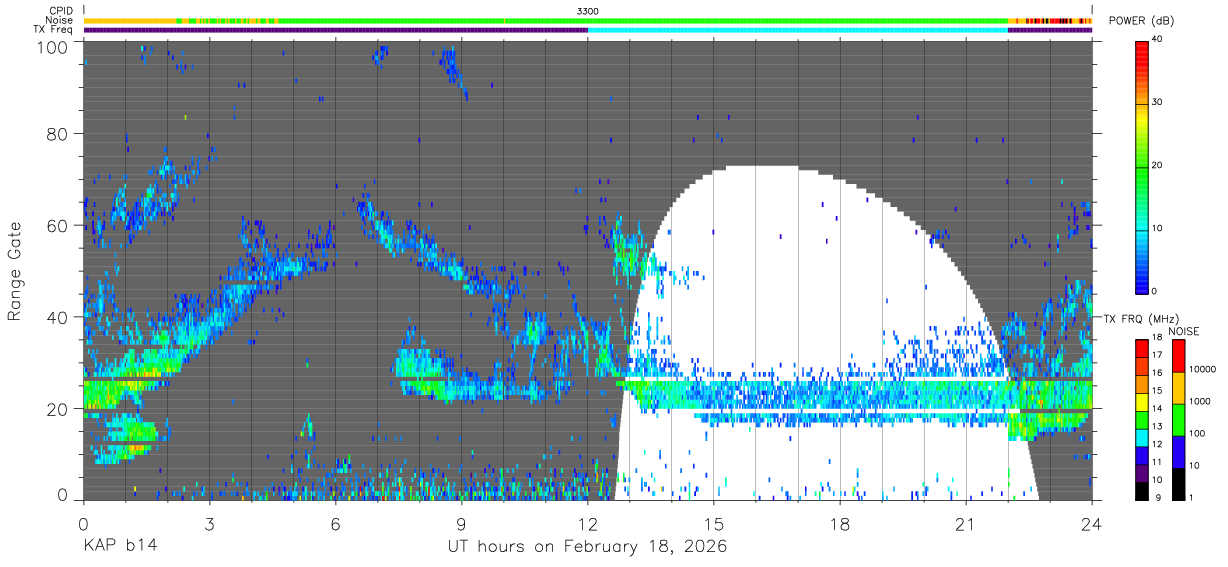Click the 11 label on TX FRQ scale
1228x567 pixels.
1157,462
